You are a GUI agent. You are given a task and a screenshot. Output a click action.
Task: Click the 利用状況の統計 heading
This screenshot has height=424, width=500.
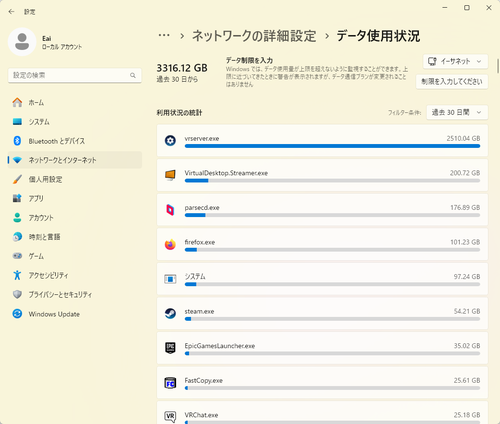click(x=179, y=113)
